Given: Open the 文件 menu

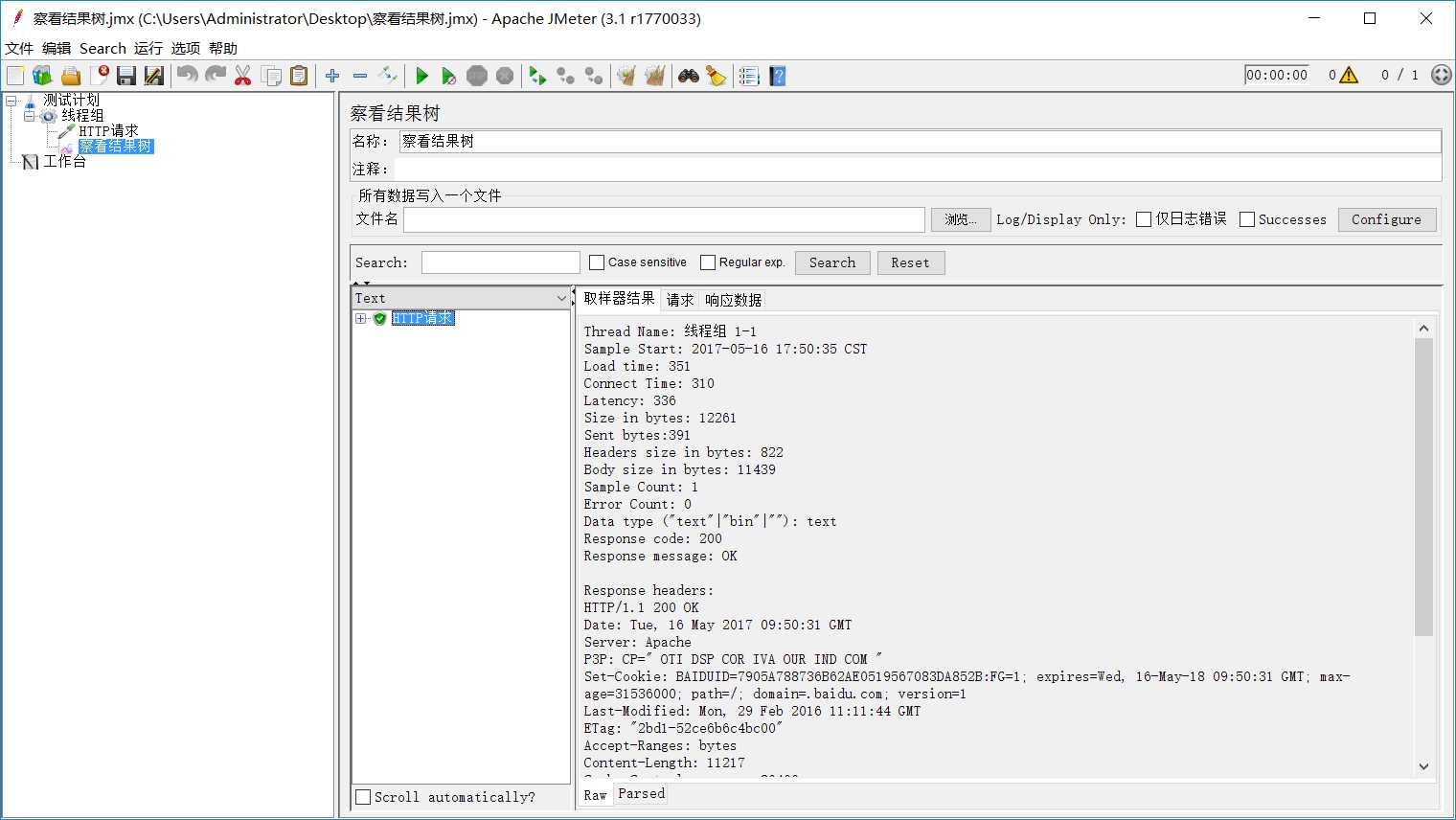Looking at the screenshot, I should coord(19,48).
